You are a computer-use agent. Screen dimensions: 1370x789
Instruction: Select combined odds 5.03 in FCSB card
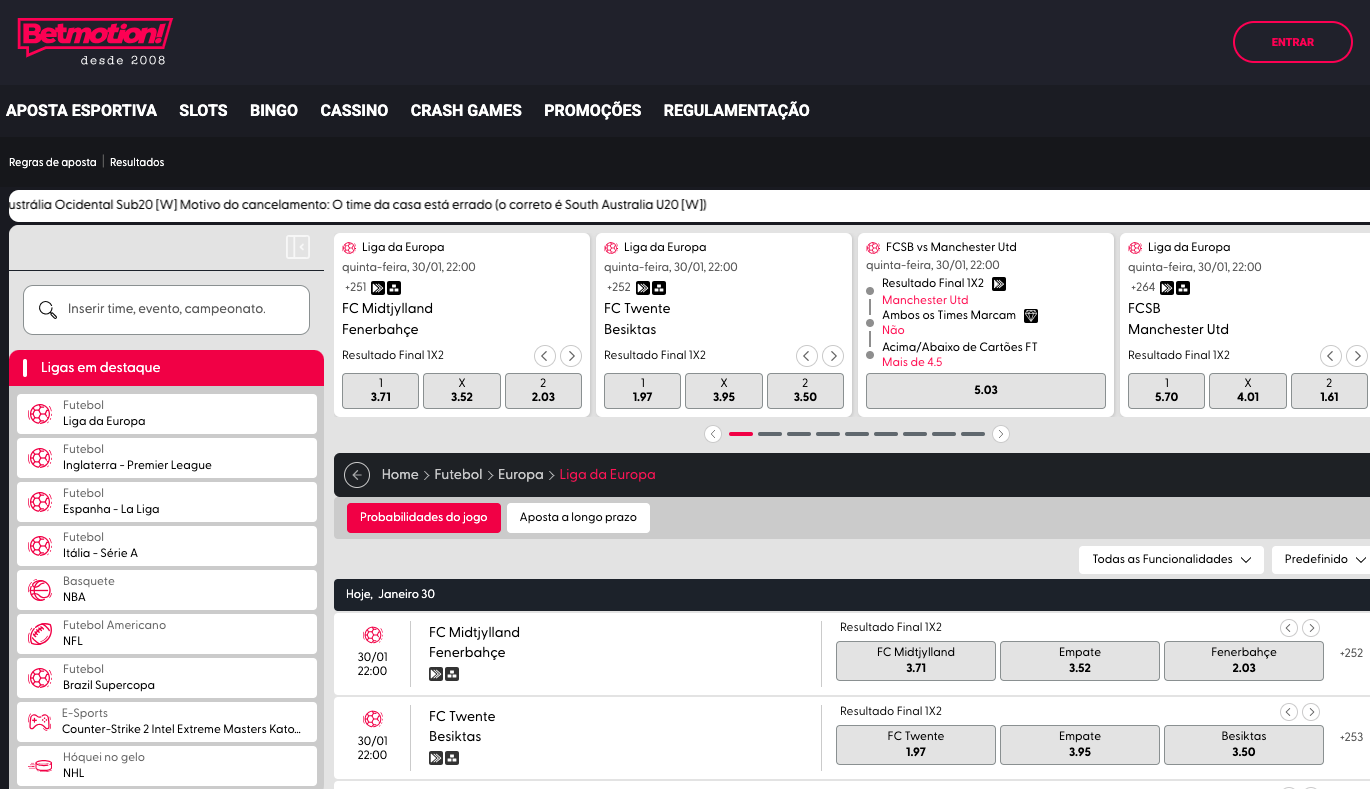986,391
